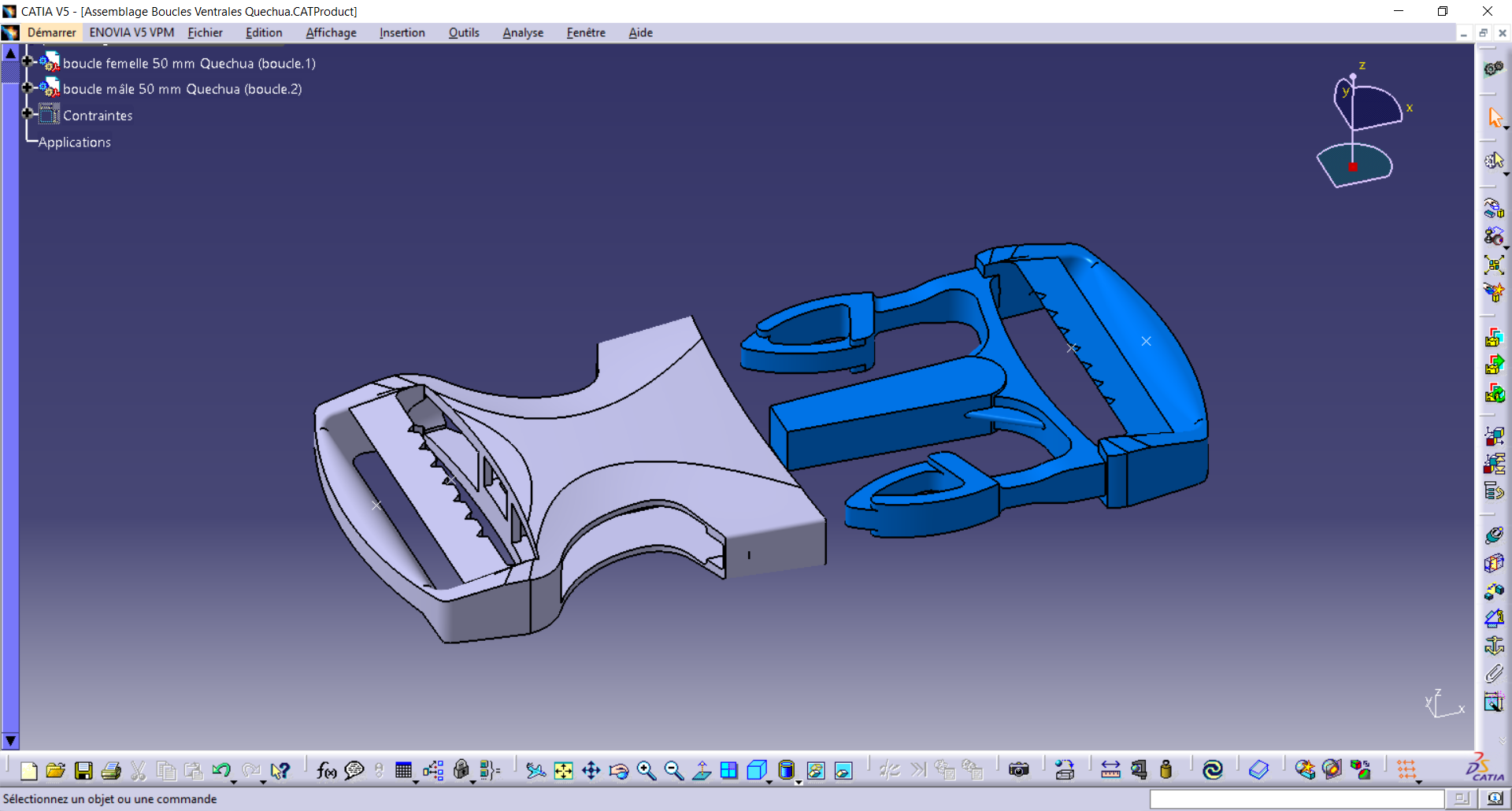Toggle the Shading render style
This screenshot has height=811, width=1512.
click(786, 770)
